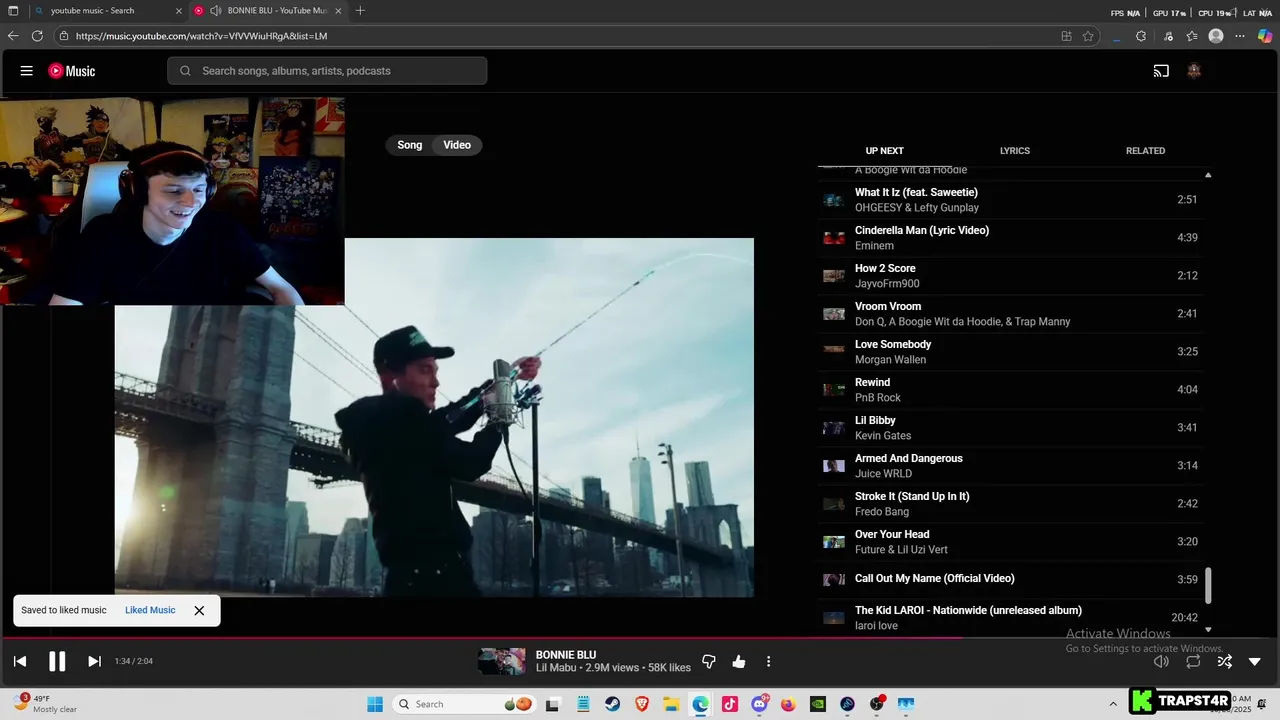Open the favorites list icon
This screenshot has width=1280, height=720.
coord(1192,36)
